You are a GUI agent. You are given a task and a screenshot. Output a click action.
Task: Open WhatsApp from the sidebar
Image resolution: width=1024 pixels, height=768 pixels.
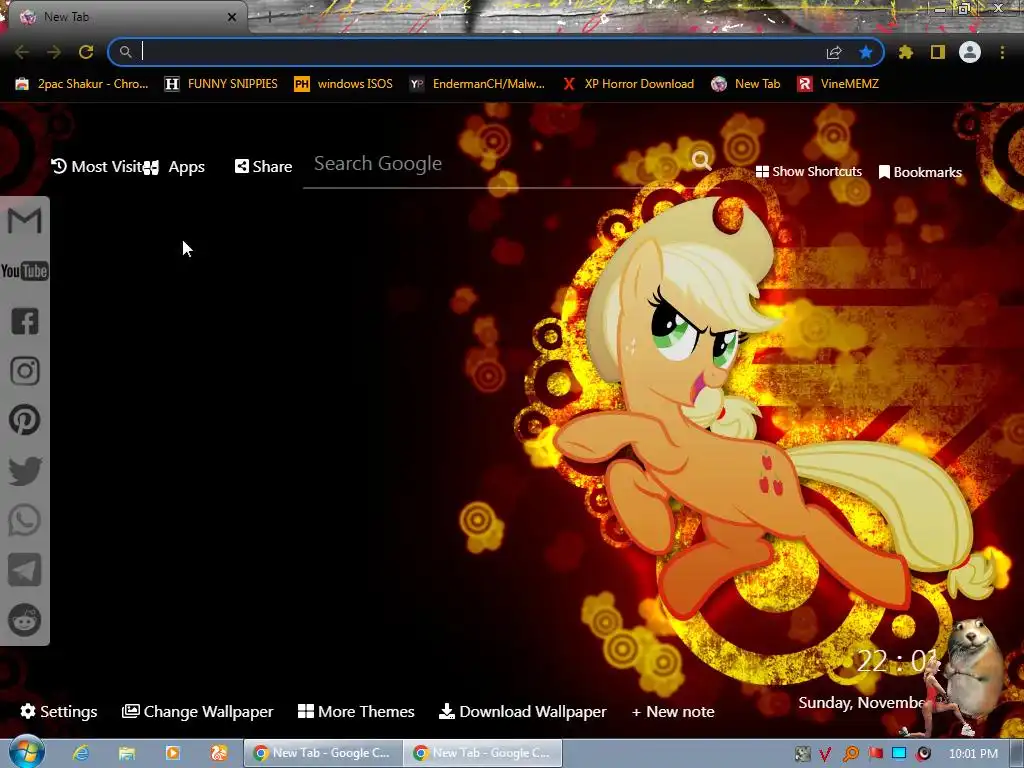coord(25,520)
